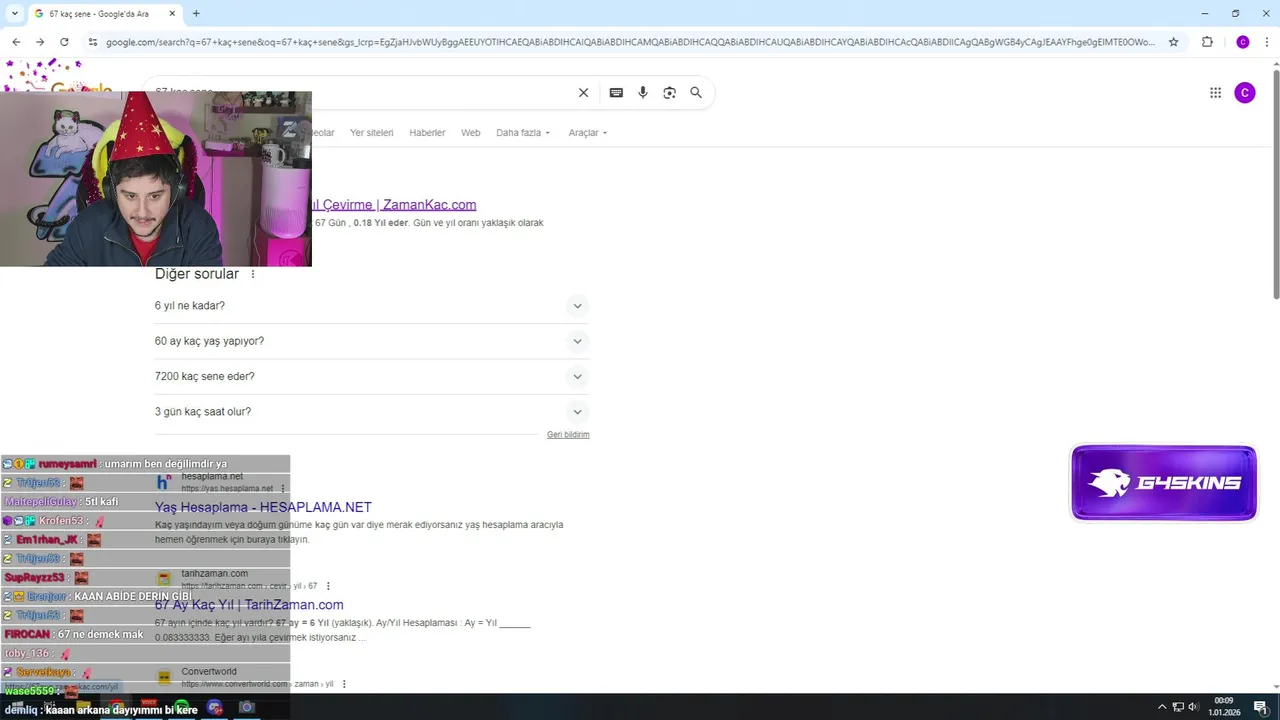Click the hesaplama.net site name
1280x720 pixels.
click(x=212, y=477)
